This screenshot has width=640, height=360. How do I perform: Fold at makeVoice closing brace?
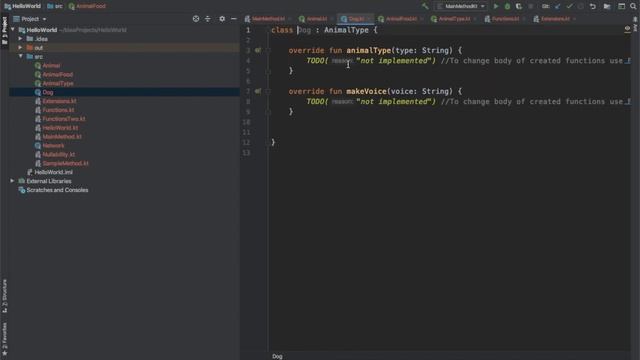point(268,112)
